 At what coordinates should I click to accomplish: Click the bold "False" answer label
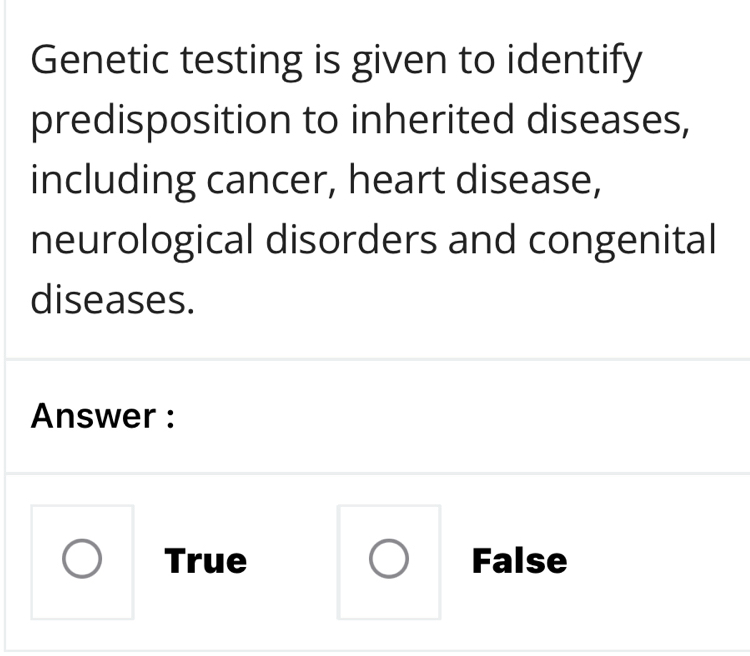pos(519,561)
